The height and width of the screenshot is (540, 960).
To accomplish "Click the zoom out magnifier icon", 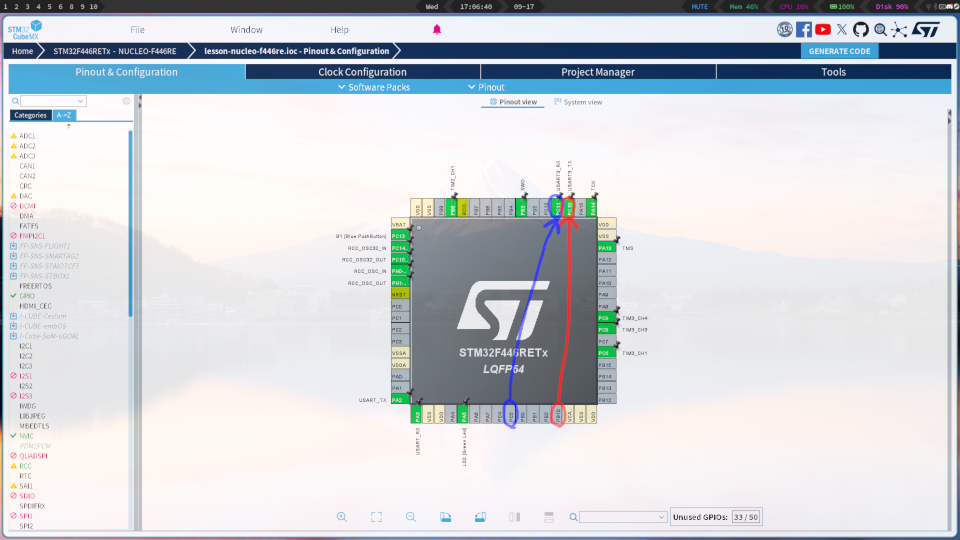I will (x=411, y=517).
